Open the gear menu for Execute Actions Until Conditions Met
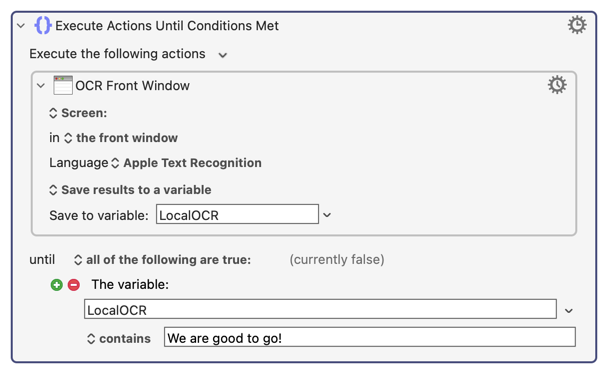The width and height of the screenshot is (608, 377). pyautogui.click(x=577, y=25)
